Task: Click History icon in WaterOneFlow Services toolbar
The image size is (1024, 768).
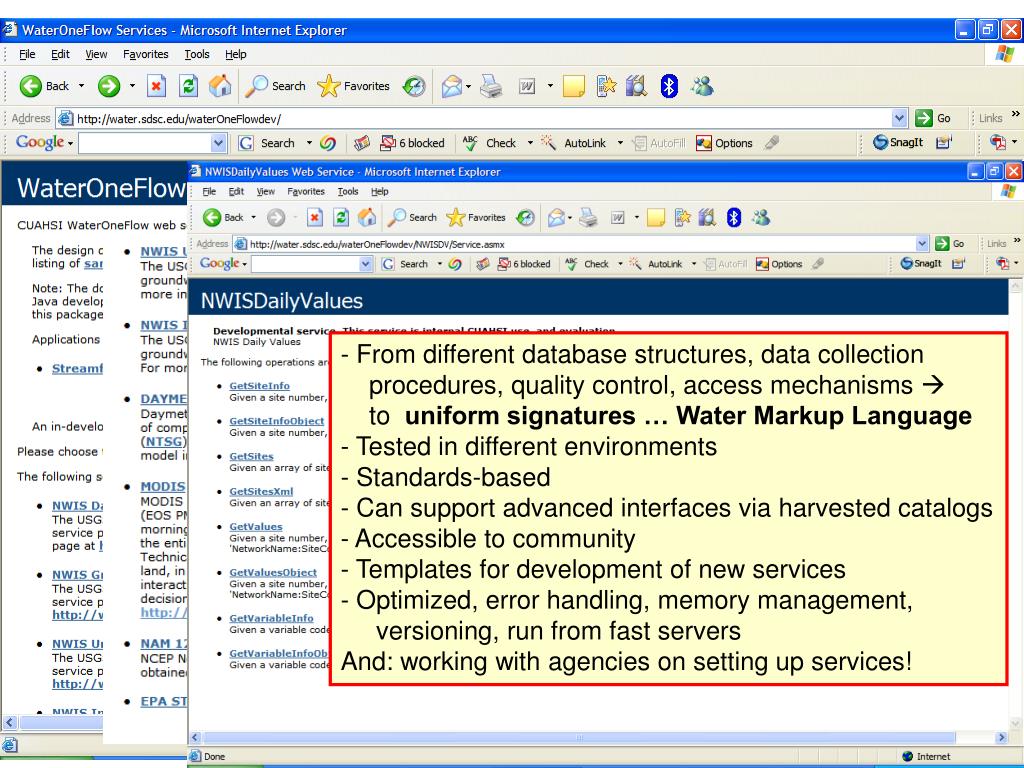Action: (x=414, y=86)
